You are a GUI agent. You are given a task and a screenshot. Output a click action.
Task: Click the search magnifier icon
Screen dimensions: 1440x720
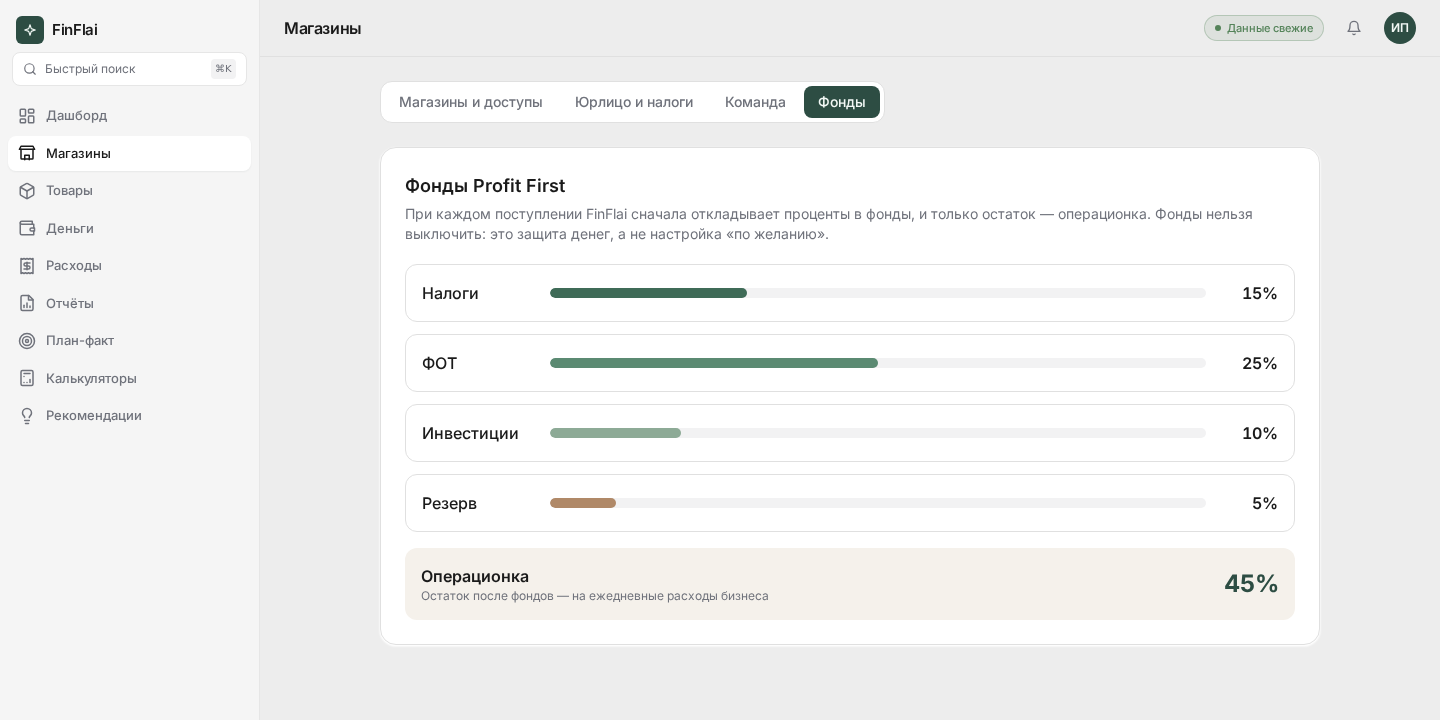point(29,69)
